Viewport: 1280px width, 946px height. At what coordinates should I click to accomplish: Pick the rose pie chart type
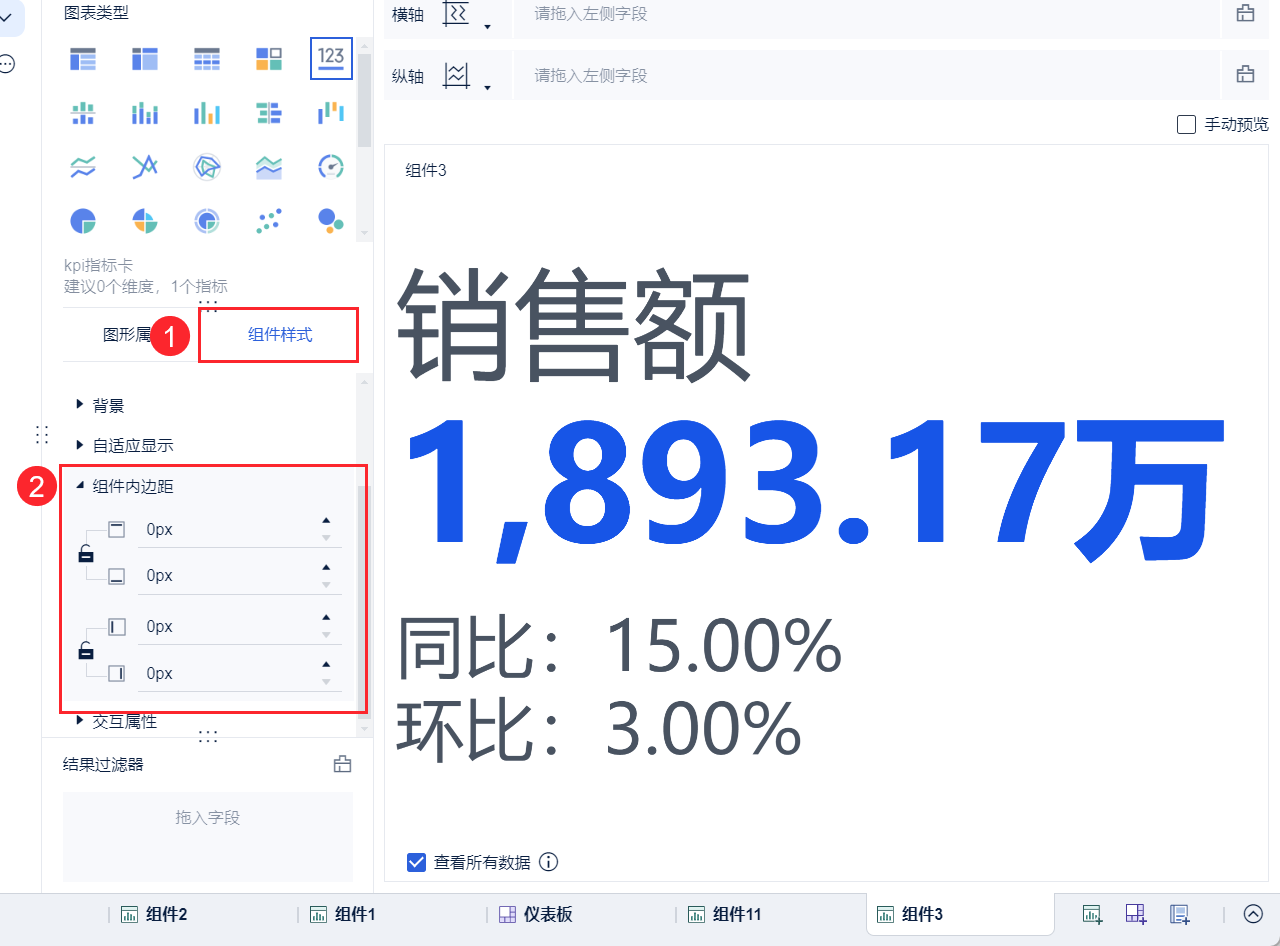(145, 221)
